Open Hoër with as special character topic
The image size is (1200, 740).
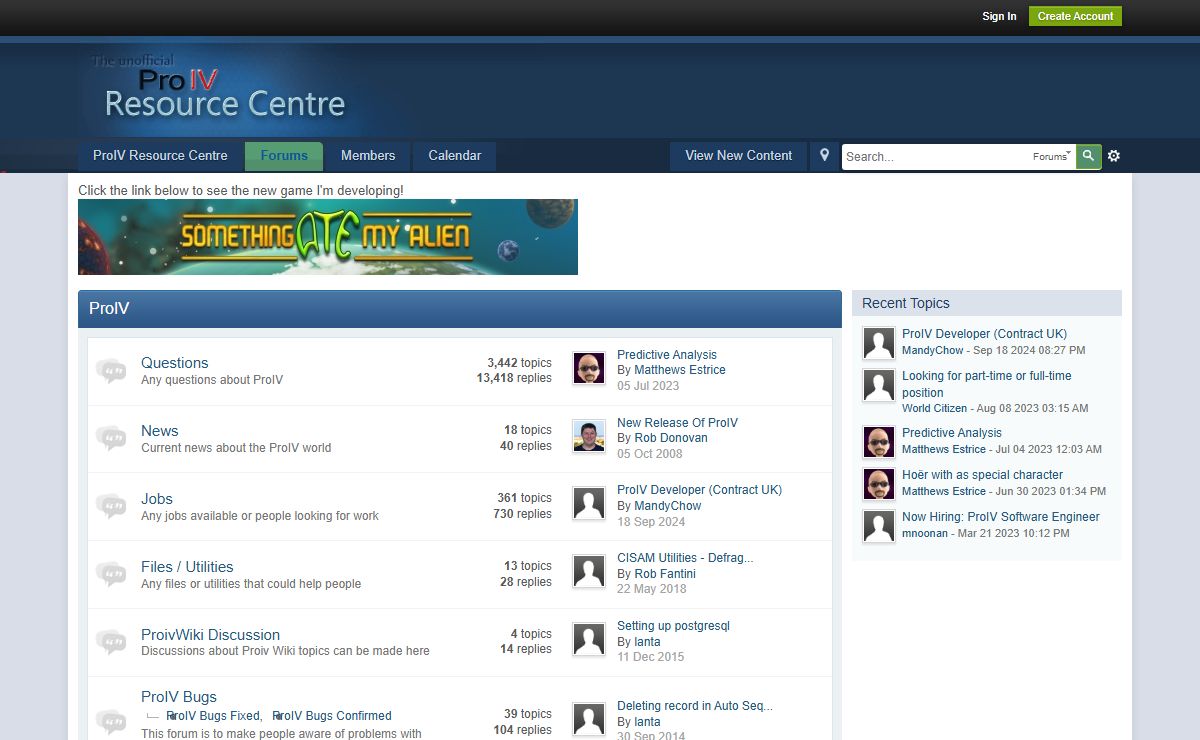[982, 475]
